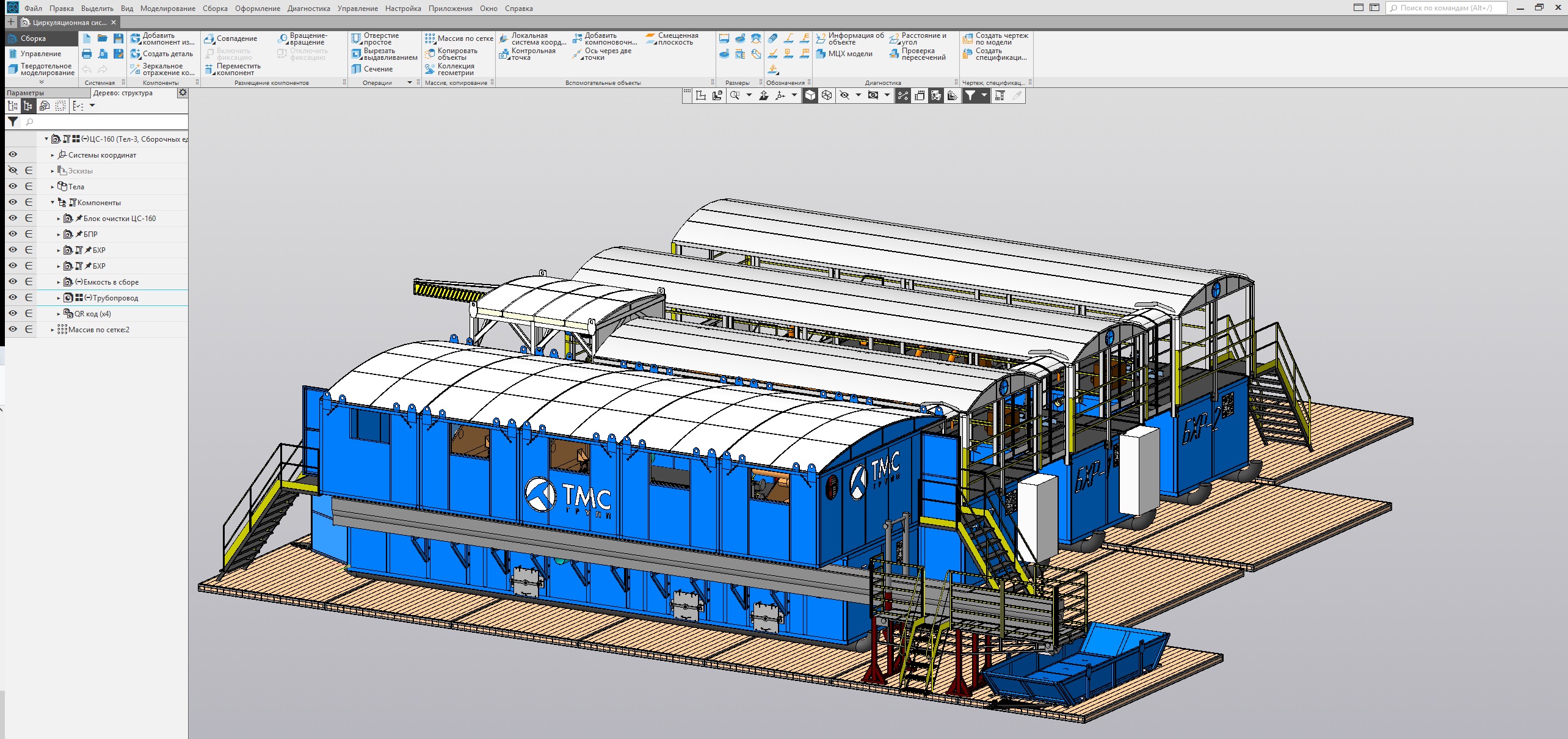This screenshot has width=1568, height=739.
Task: Click the save document icon
Action: pos(118,38)
